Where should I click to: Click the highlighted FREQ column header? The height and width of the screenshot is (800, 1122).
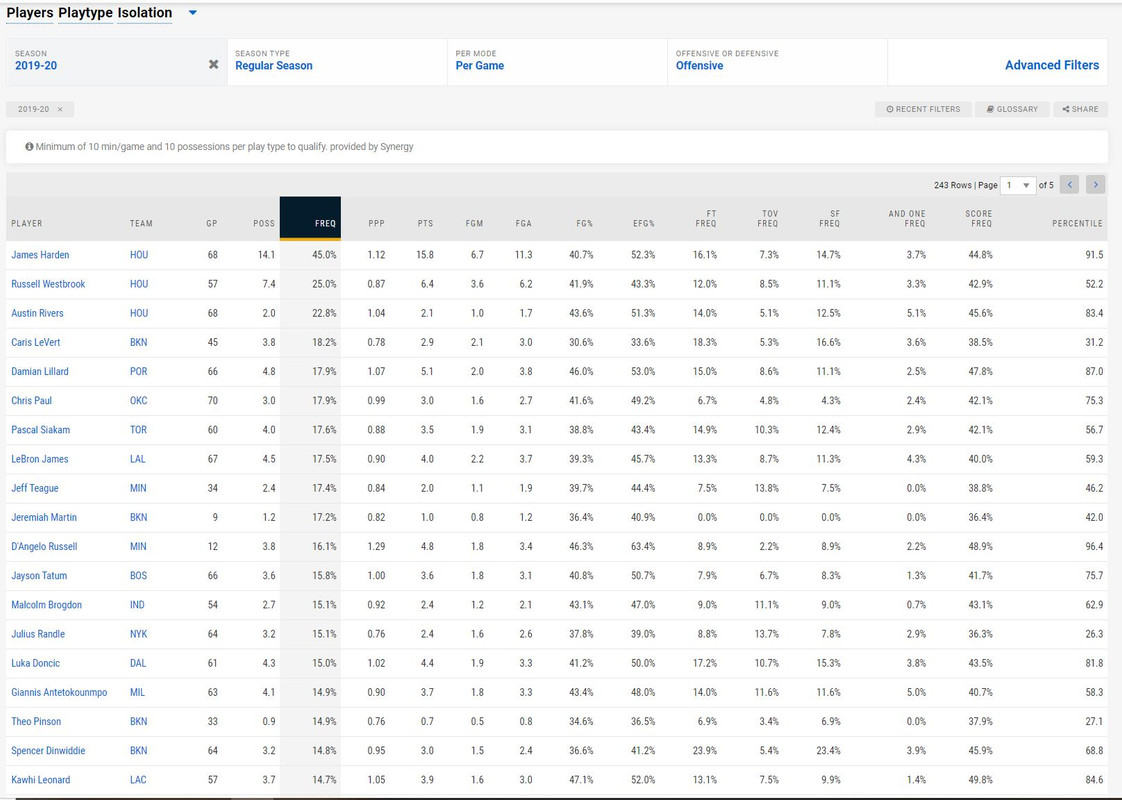pyautogui.click(x=310, y=218)
